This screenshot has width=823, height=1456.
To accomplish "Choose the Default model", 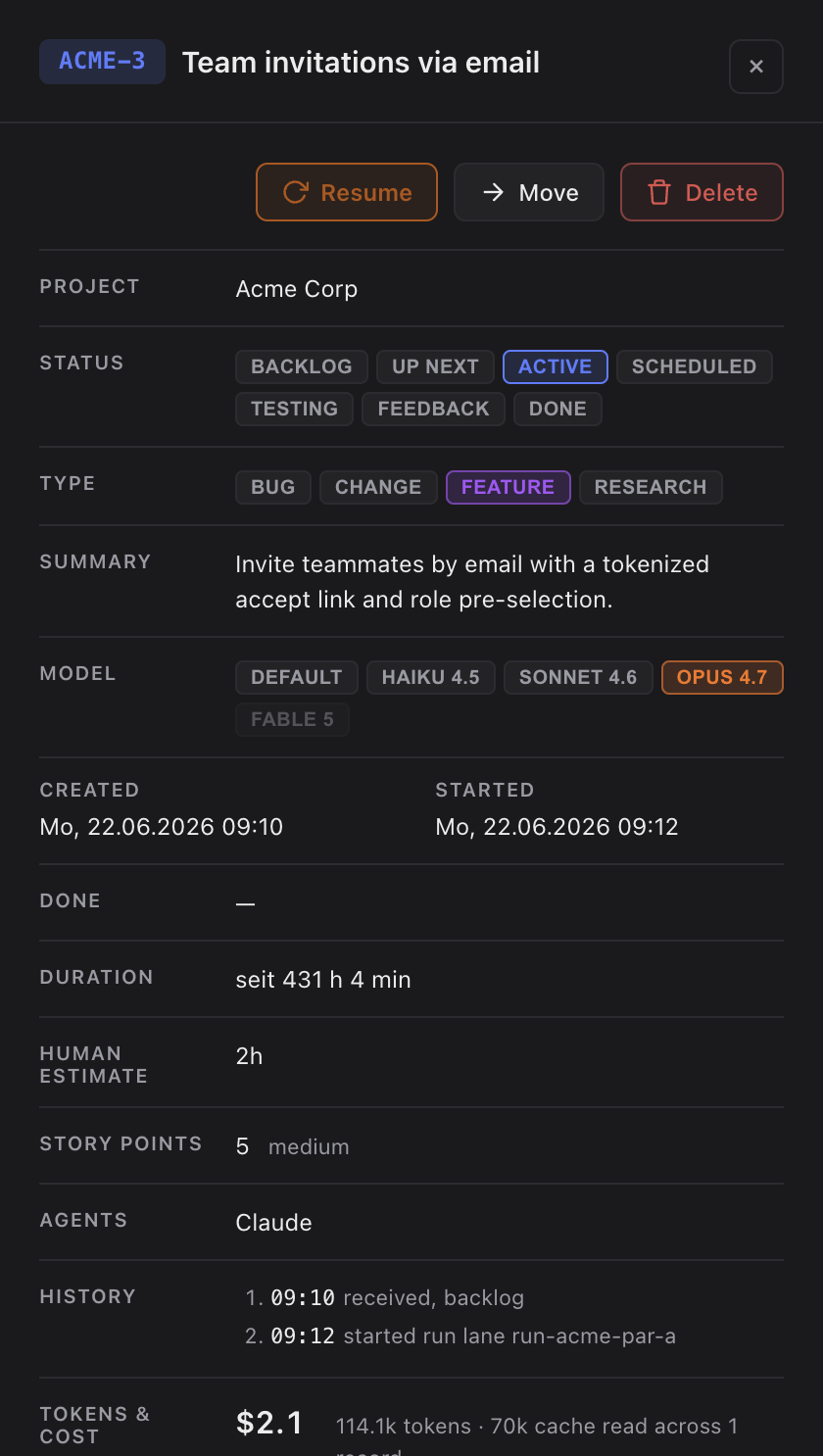I will [x=297, y=677].
